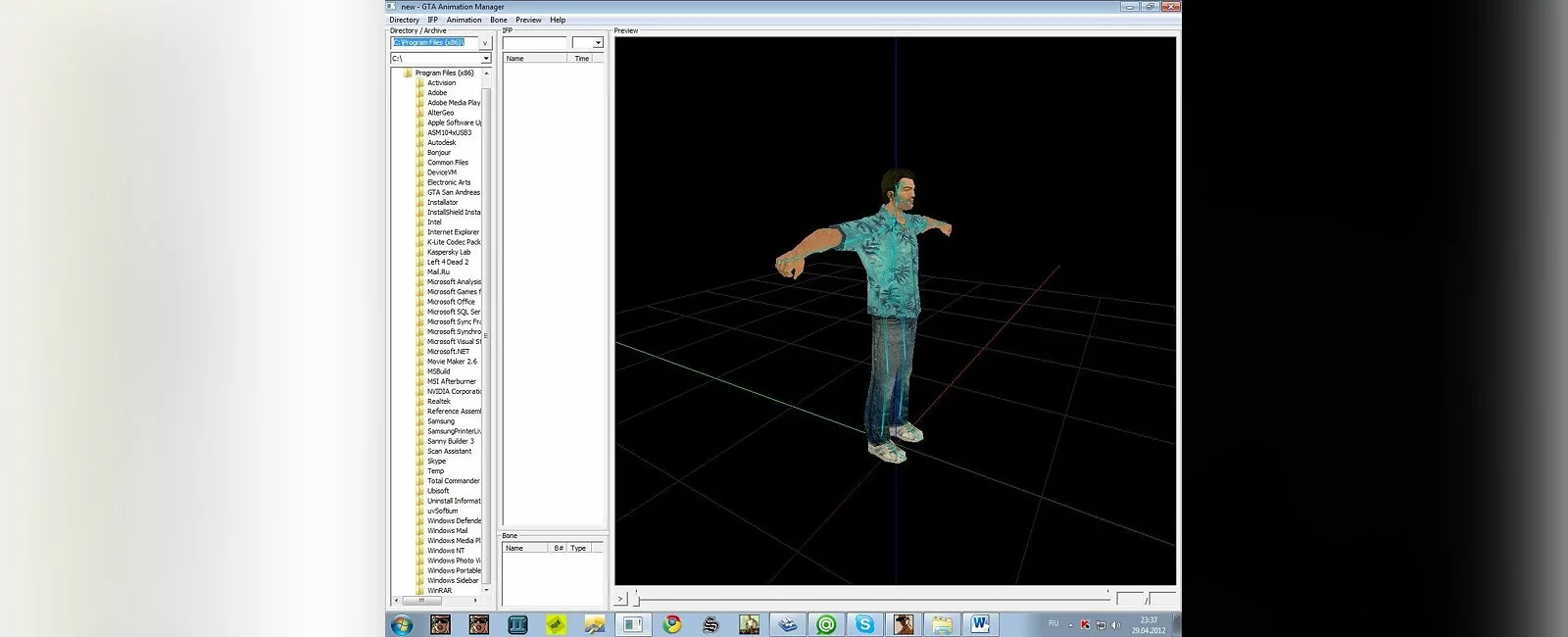1568x637 pixels.
Task: Open Mail.Ru Agent taskbar icon
Action: [826, 624]
